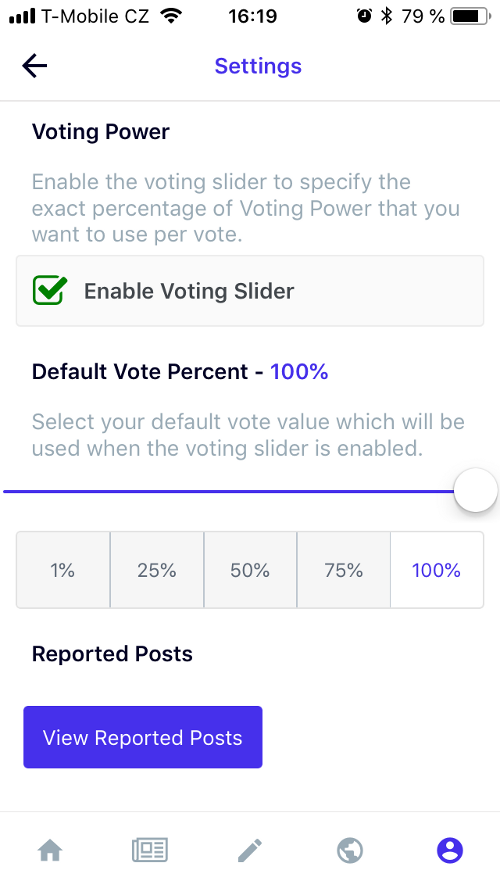Click the View Reported Posts button
This screenshot has width=500, height=888.
click(143, 737)
